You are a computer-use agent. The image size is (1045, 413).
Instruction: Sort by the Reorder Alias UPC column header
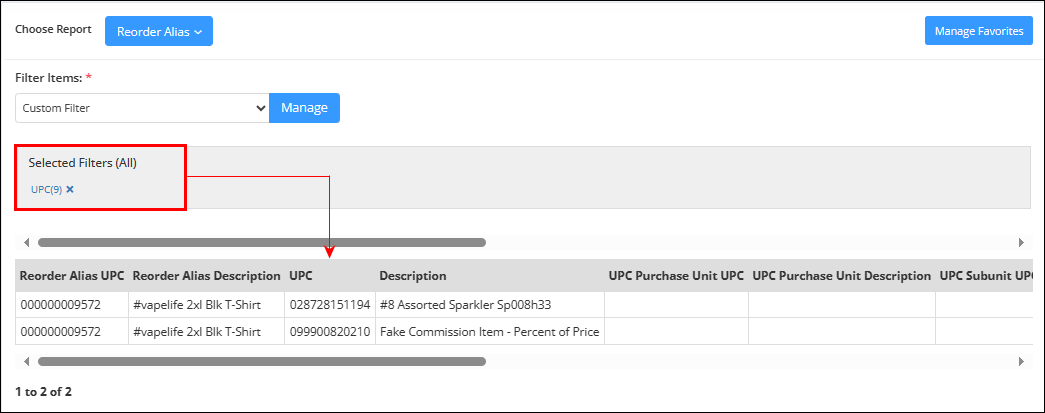pyautogui.click(x=72, y=276)
